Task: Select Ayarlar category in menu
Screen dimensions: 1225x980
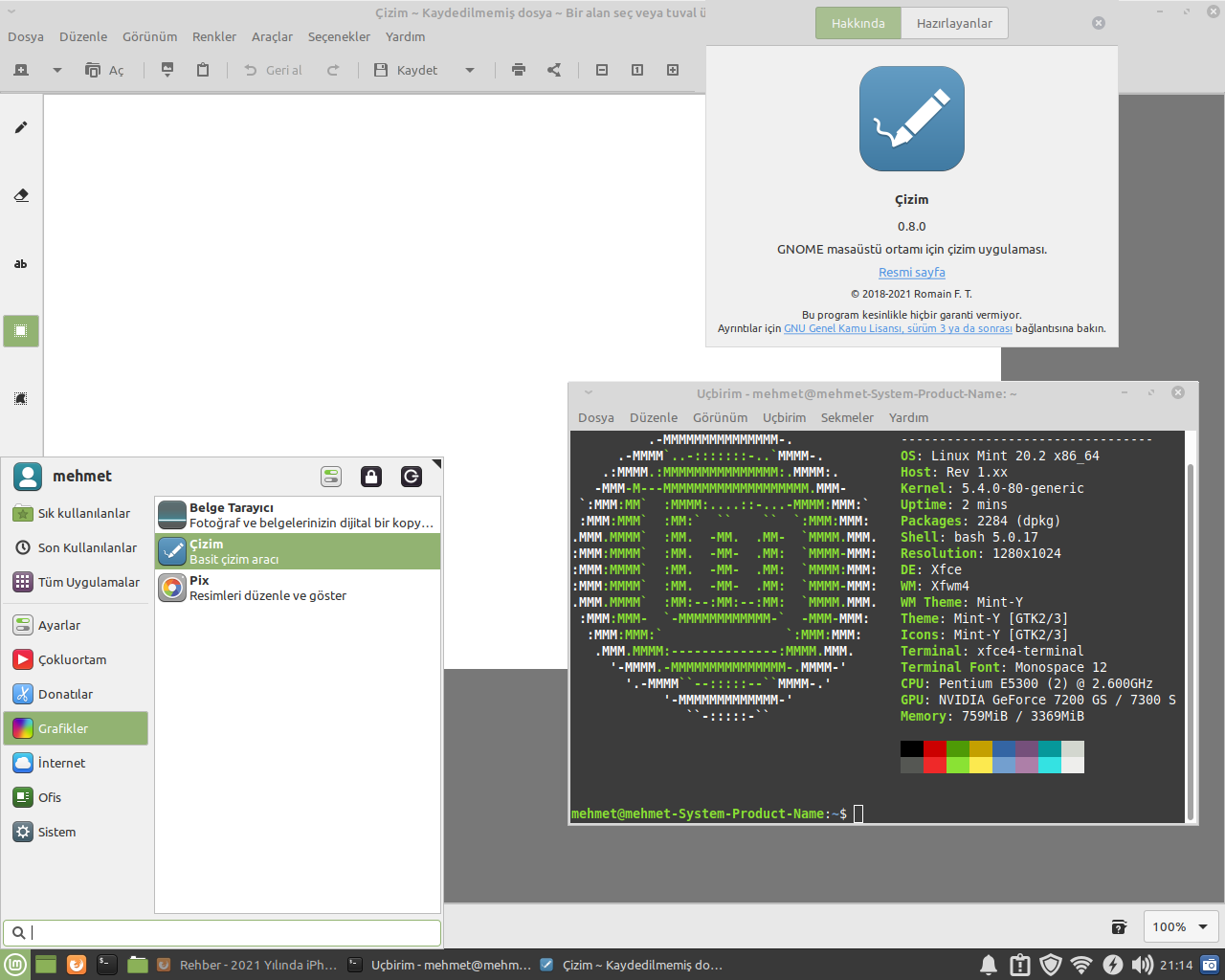Action: tap(76, 625)
